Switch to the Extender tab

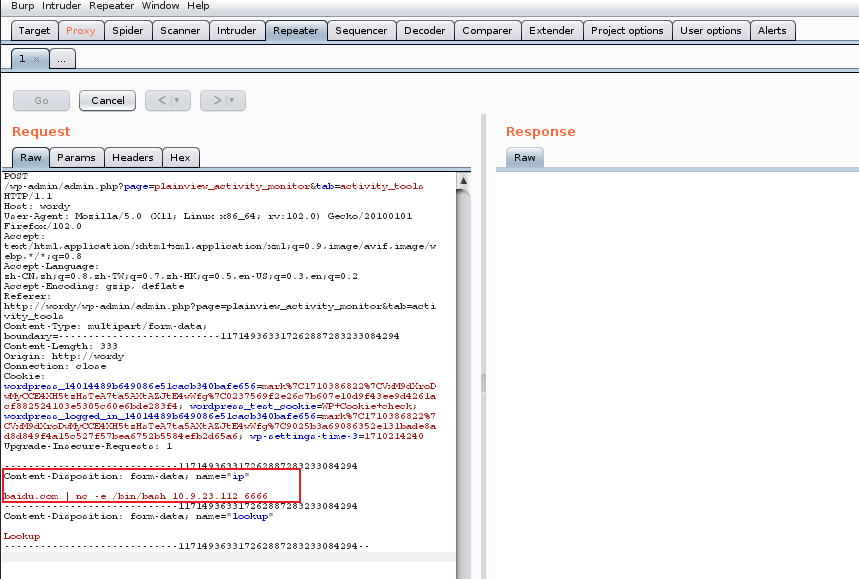coord(552,31)
